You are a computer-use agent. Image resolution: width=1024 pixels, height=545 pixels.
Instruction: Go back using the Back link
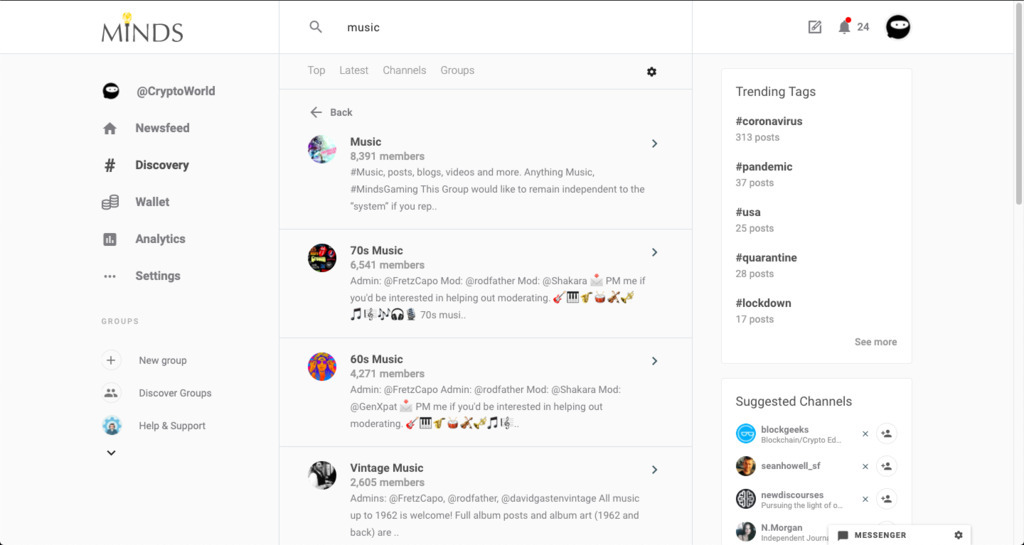pyautogui.click(x=332, y=112)
